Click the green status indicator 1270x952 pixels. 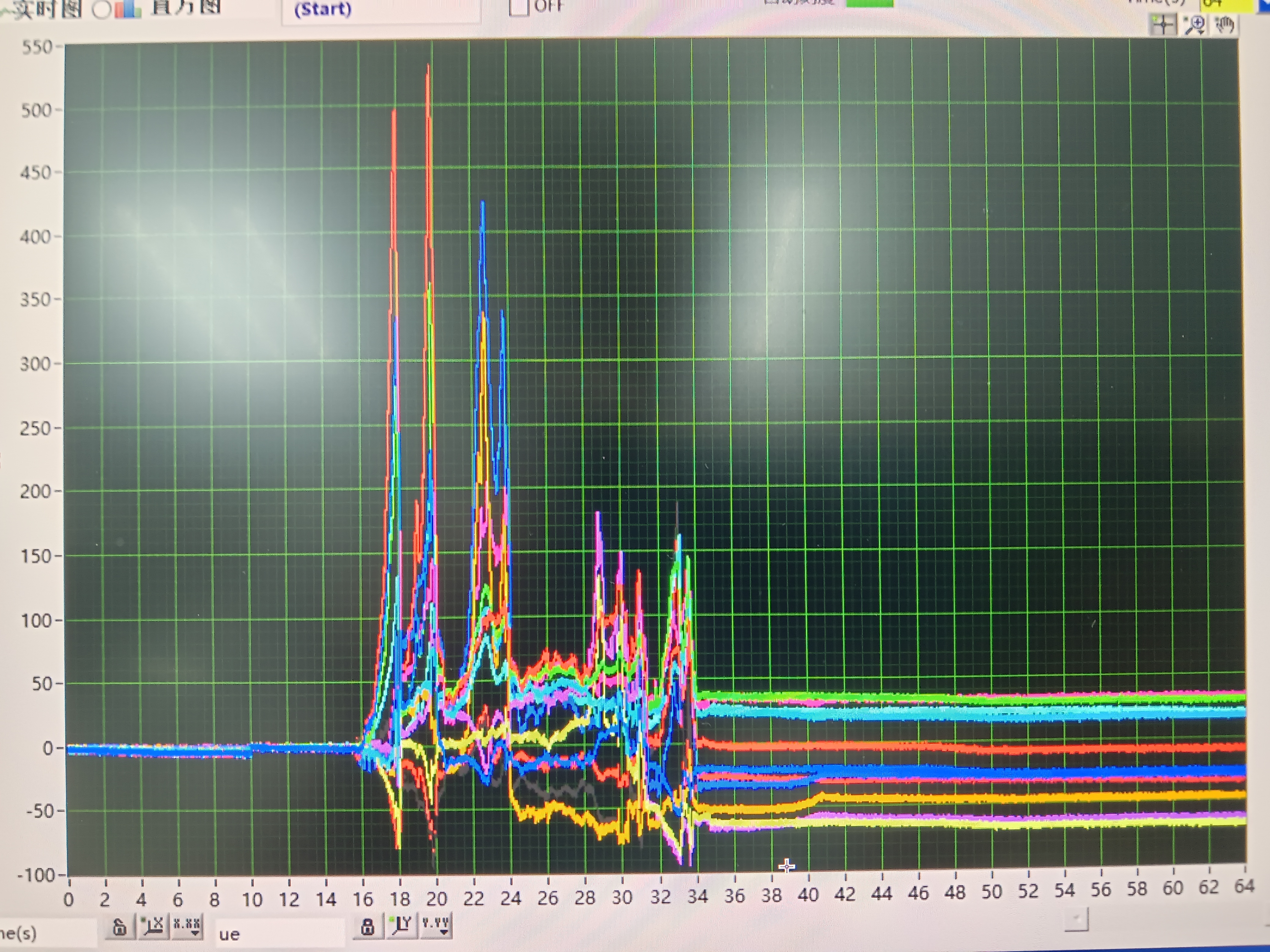click(870, 3)
